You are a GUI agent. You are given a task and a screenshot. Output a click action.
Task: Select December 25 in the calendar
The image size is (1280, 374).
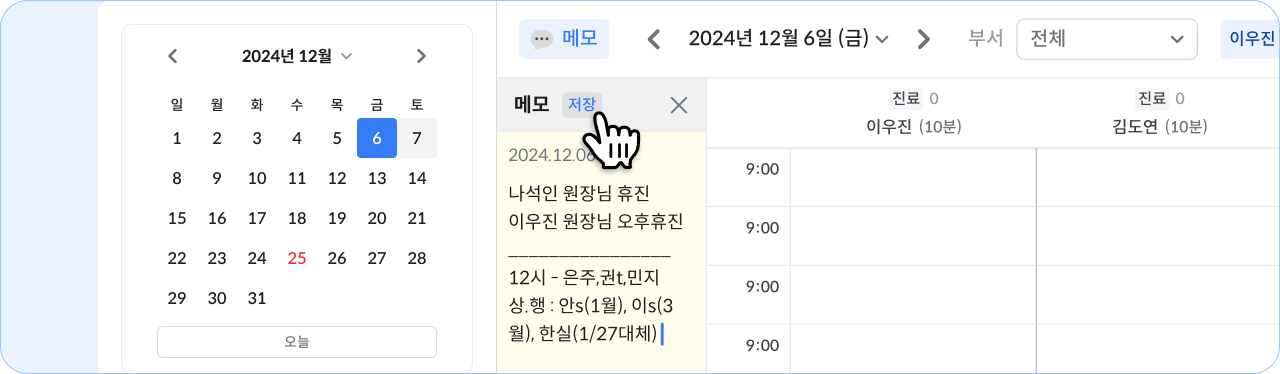(x=297, y=258)
